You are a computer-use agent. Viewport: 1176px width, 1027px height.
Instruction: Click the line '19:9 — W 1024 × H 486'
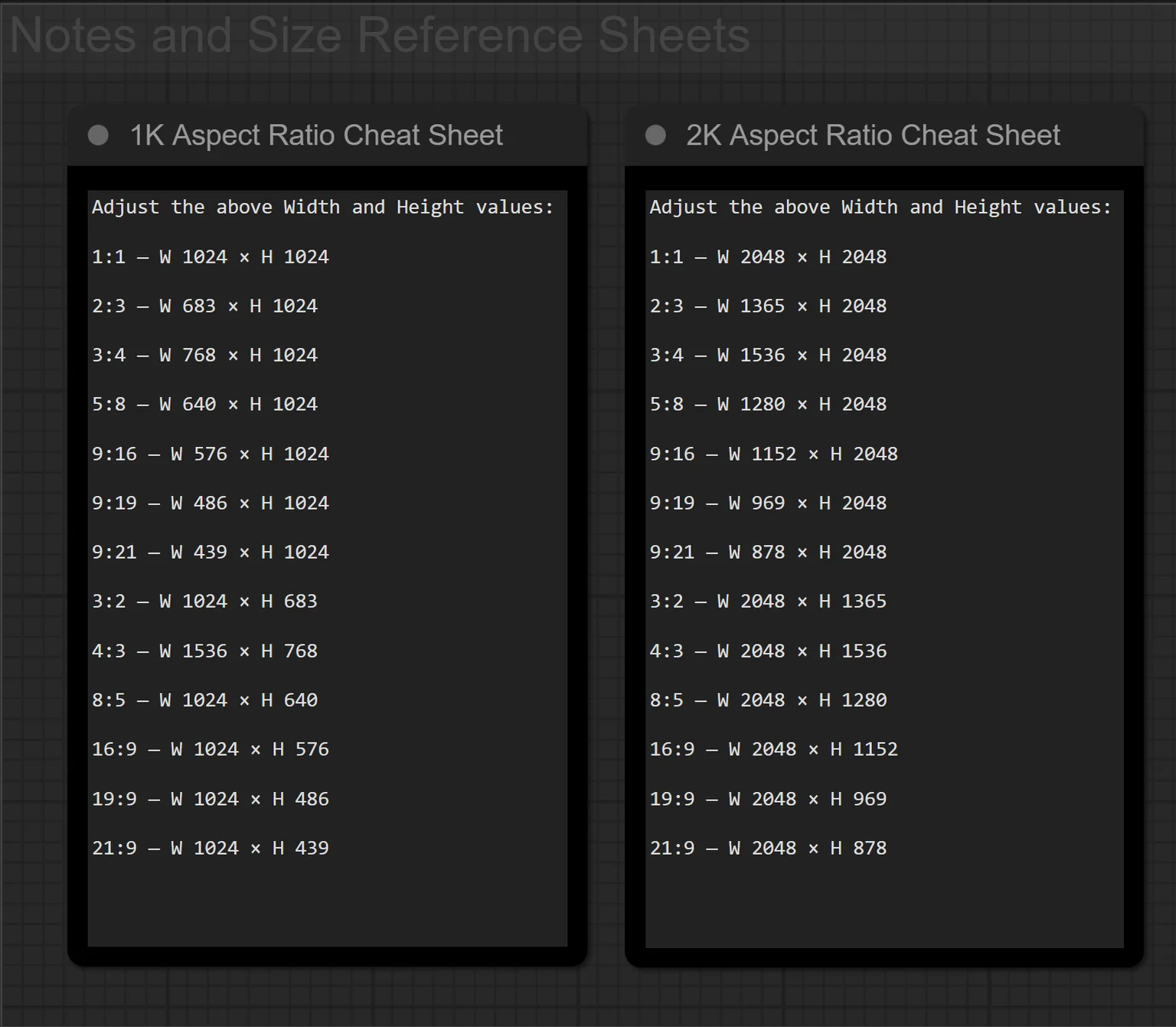tap(211, 798)
